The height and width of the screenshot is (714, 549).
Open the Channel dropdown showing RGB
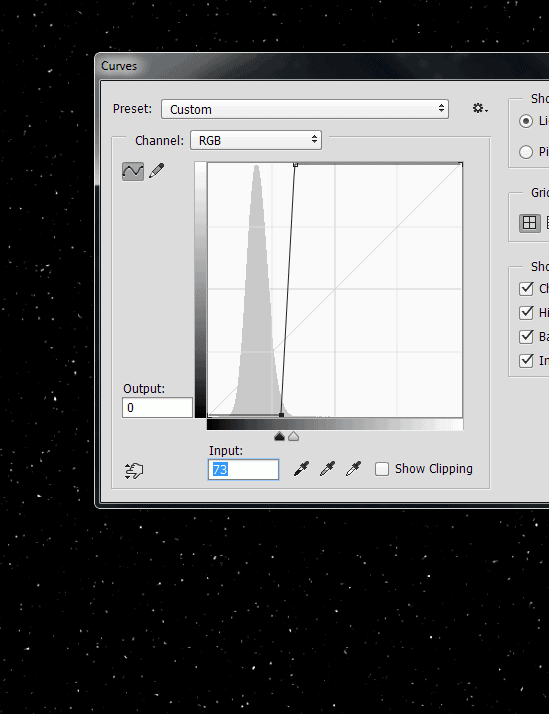tap(256, 140)
